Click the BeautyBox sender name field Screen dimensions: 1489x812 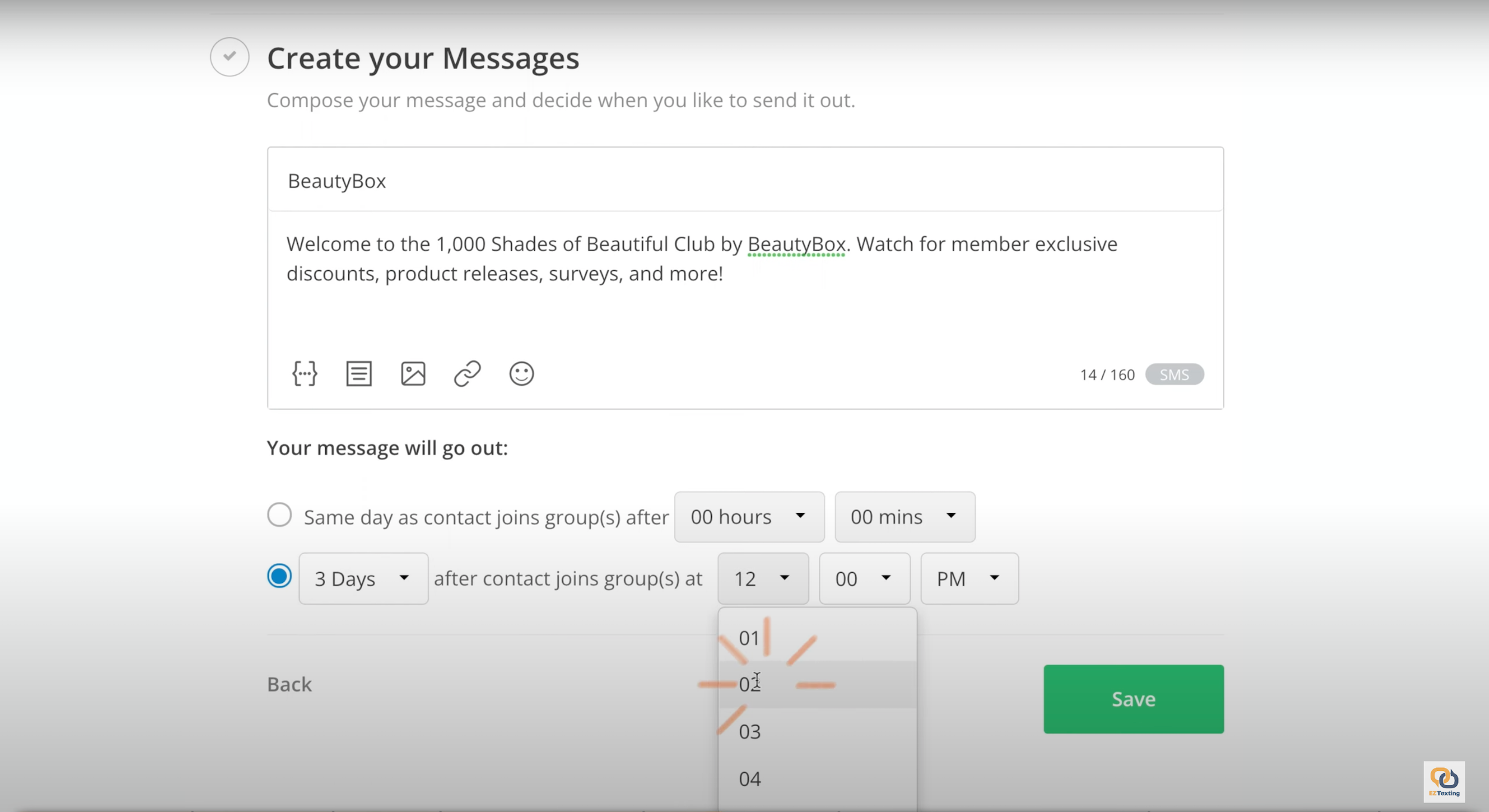(745, 180)
